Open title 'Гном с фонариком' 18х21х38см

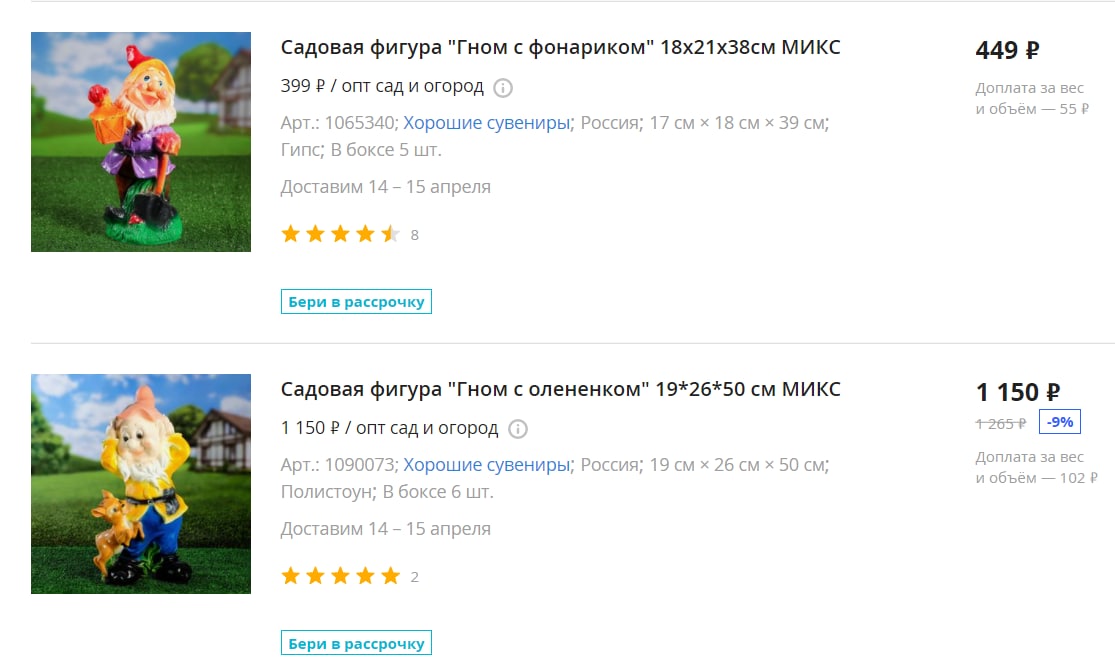coord(560,47)
